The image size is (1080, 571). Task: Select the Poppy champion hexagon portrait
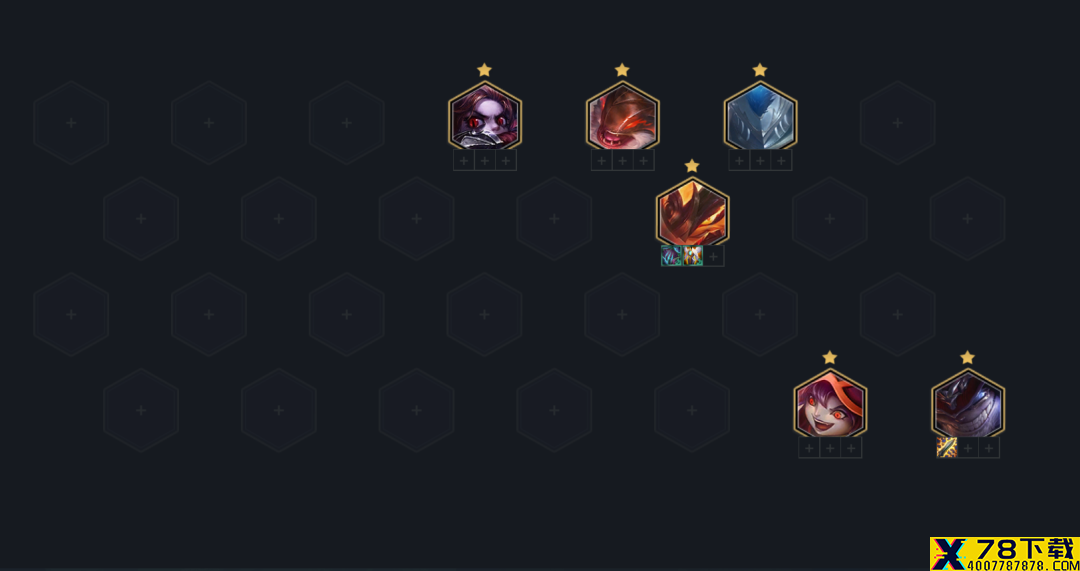[484, 116]
